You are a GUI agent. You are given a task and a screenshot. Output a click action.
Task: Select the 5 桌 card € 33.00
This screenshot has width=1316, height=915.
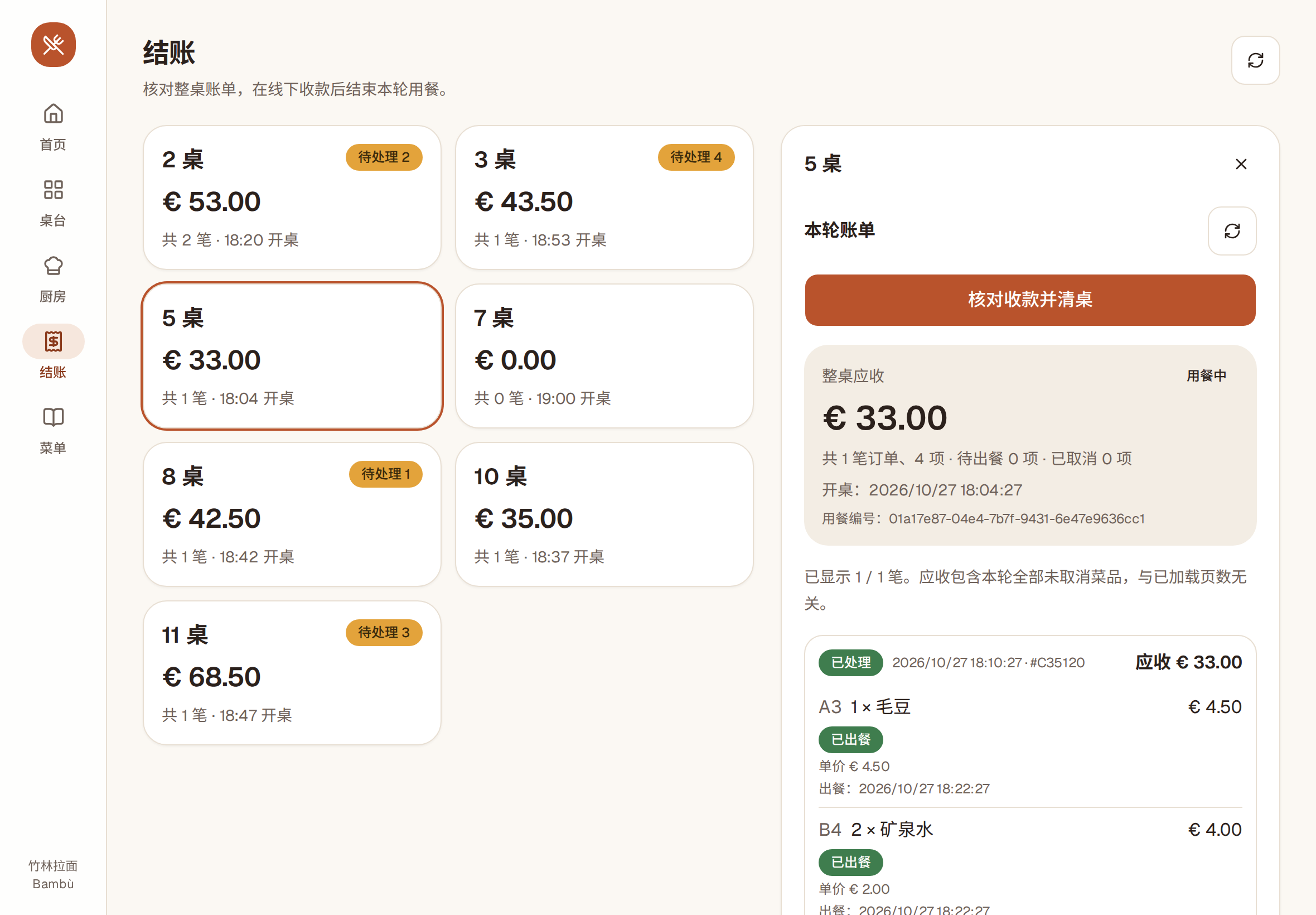(292, 355)
